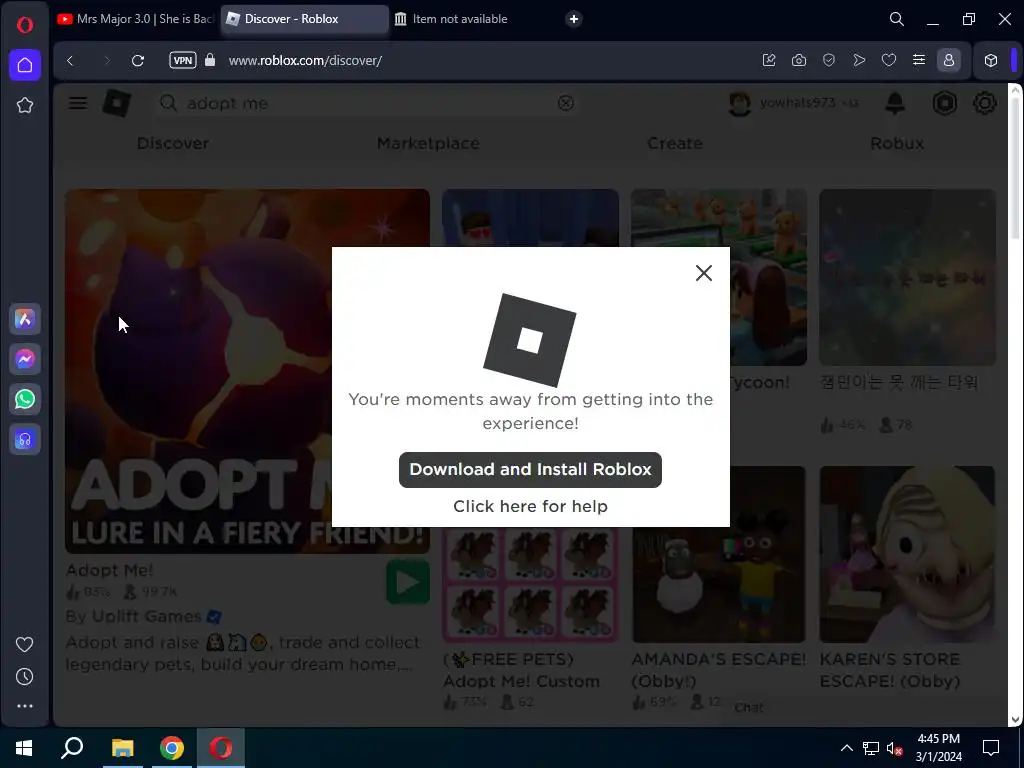Click the adopt me search field
Image resolution: width=1024 pixels, height=768 pixels.
click(366, 103)
